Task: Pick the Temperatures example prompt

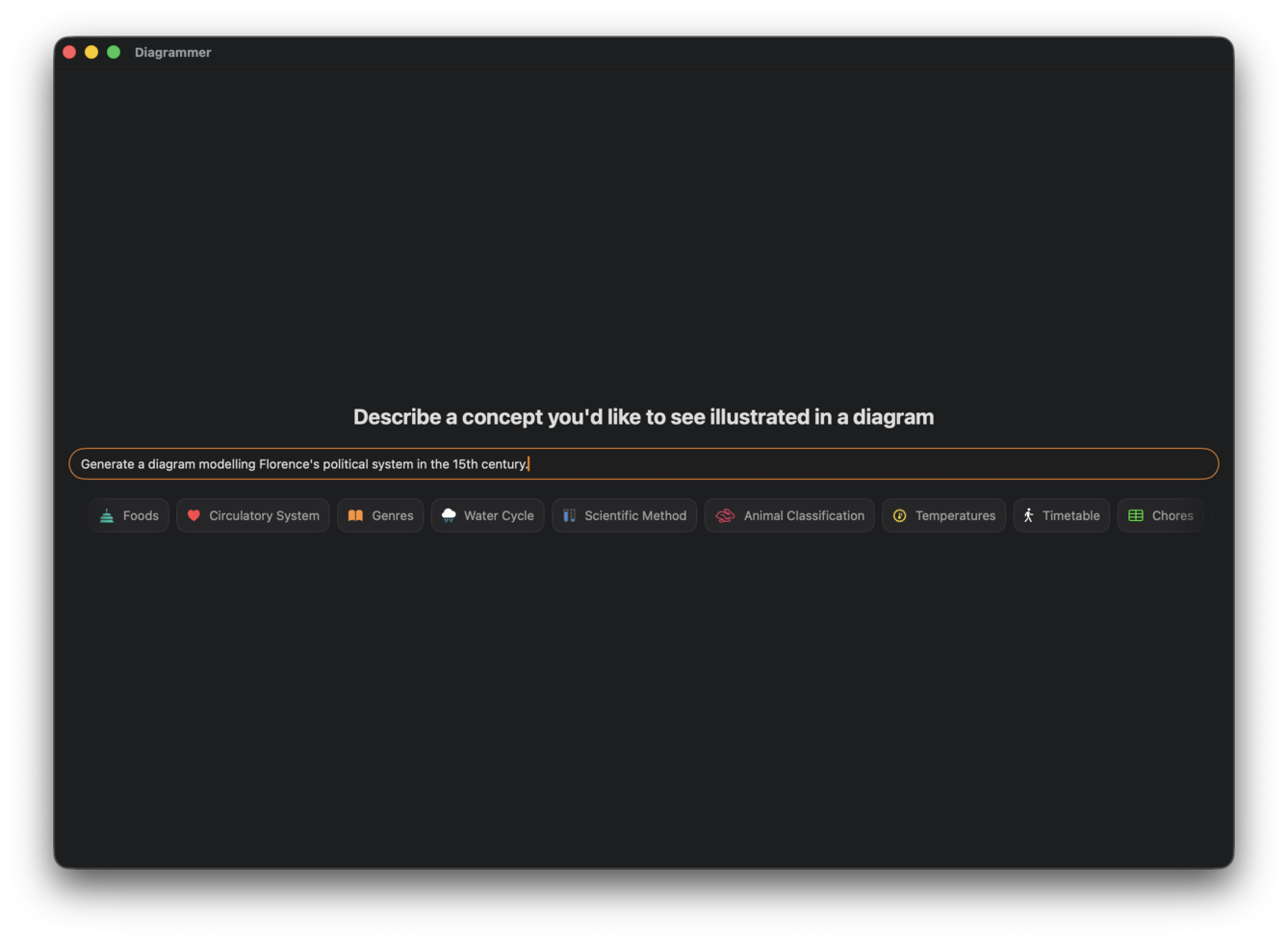Action: (943, 515)
